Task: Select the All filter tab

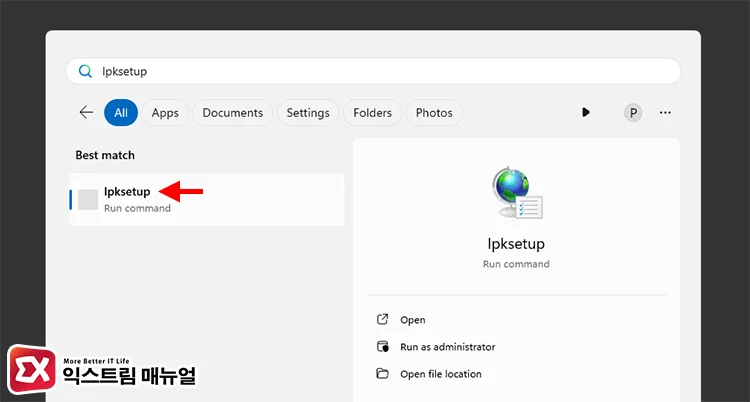Action: pos(120,113)
